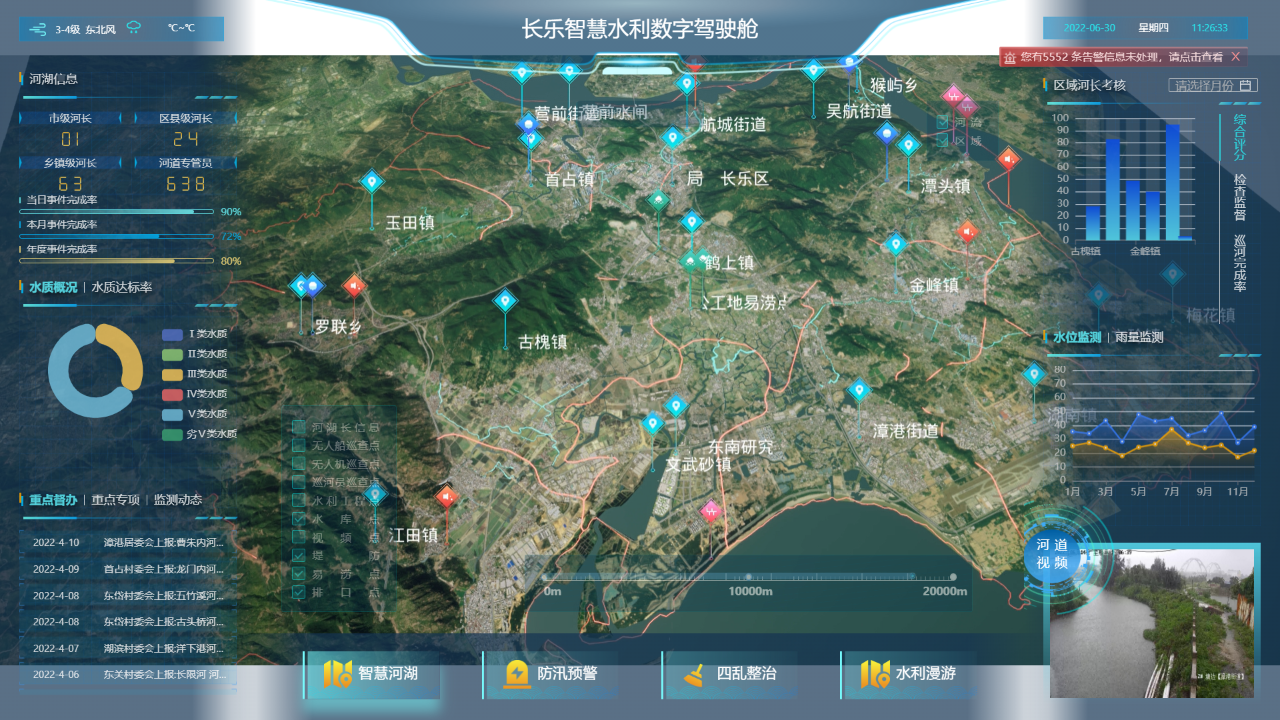Select the 巡河完成率 vertical tab

tap(1240, 264)
